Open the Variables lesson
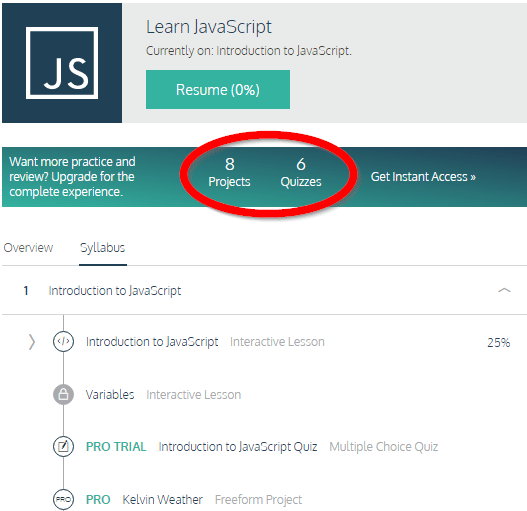The image size is (527, 511). click(110, 394)
